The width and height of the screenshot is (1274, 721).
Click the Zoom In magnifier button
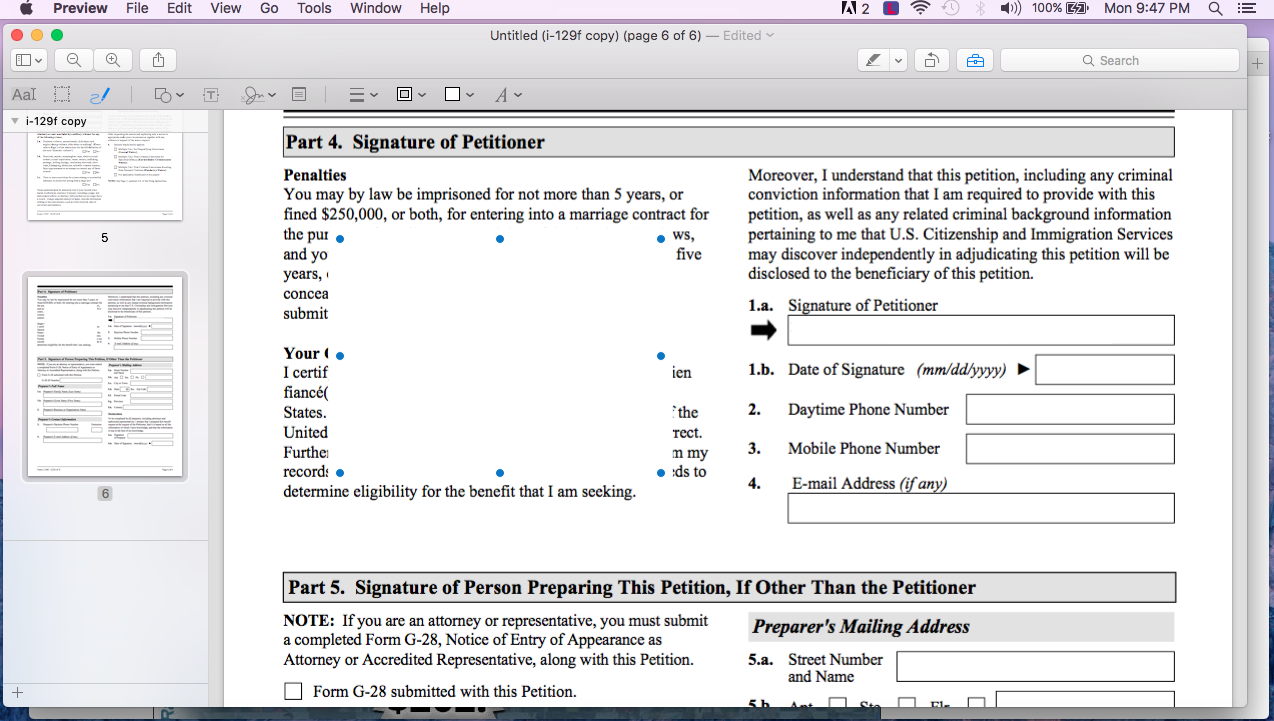[x=113, y=60]
